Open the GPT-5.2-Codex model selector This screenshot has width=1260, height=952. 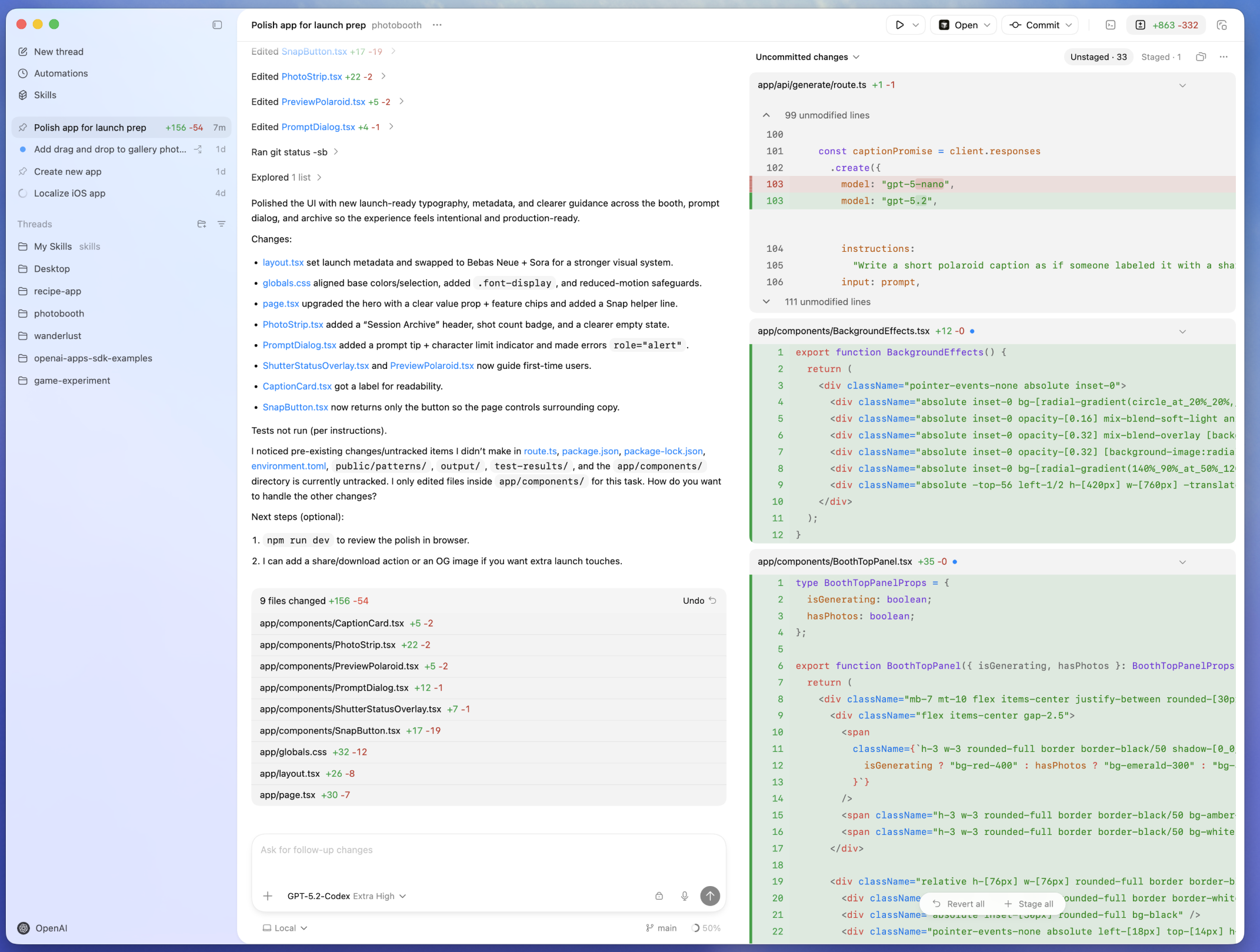pyautogui.click(x=346, y=896)
